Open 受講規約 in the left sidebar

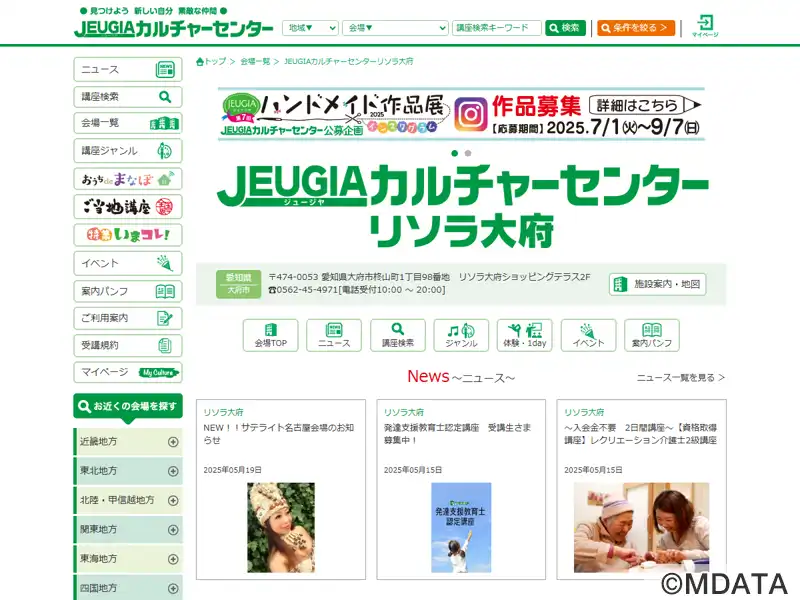[x=128, y=345]
